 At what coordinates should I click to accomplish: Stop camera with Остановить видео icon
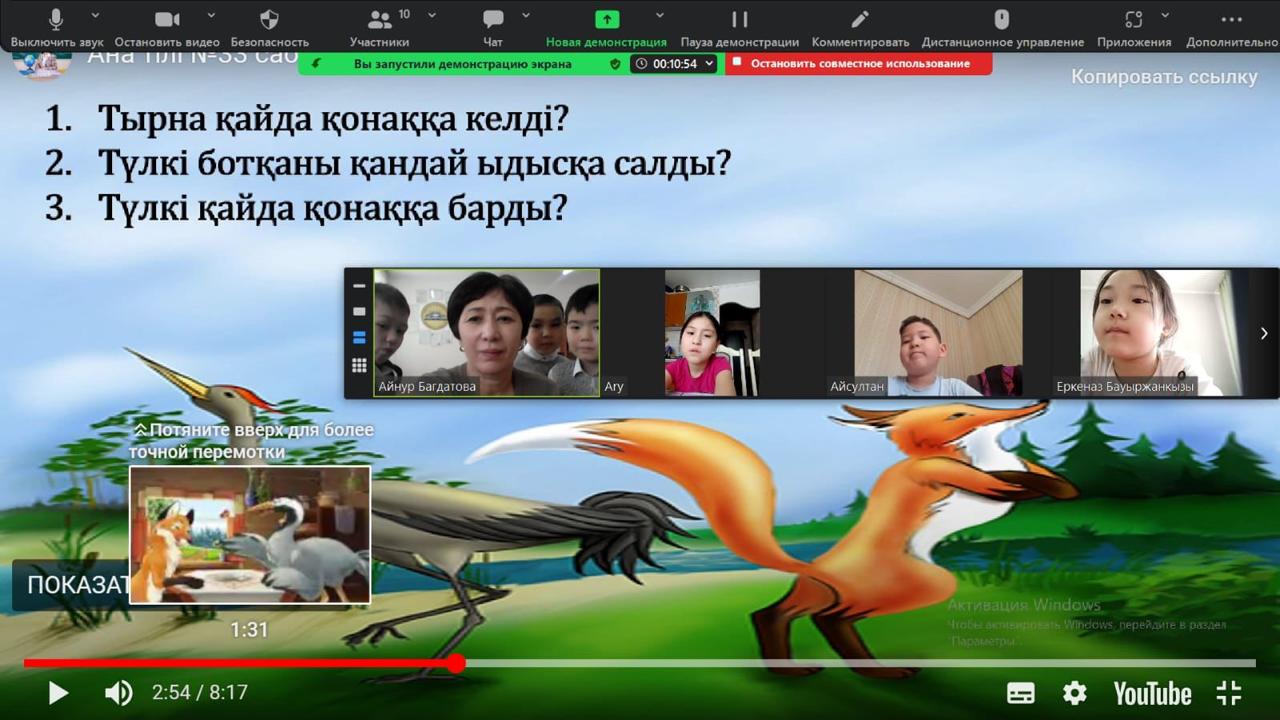tap(167, 19)
